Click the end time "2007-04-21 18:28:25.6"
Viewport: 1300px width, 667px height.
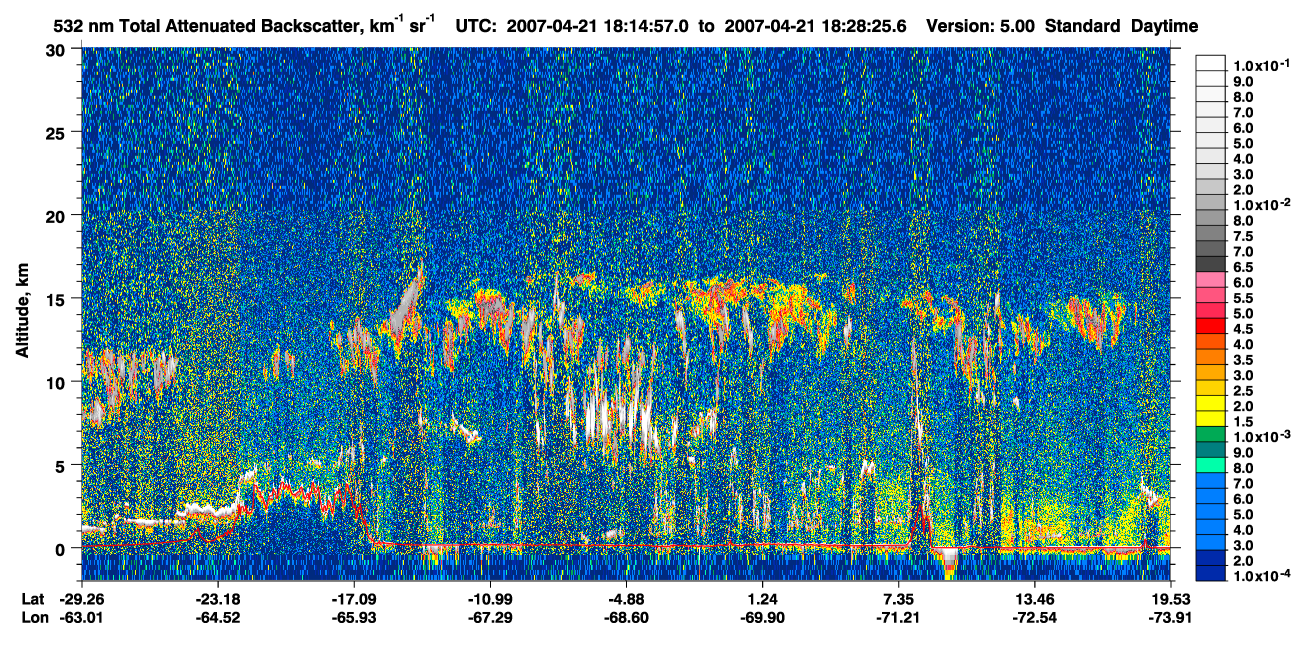pos(815,25)
